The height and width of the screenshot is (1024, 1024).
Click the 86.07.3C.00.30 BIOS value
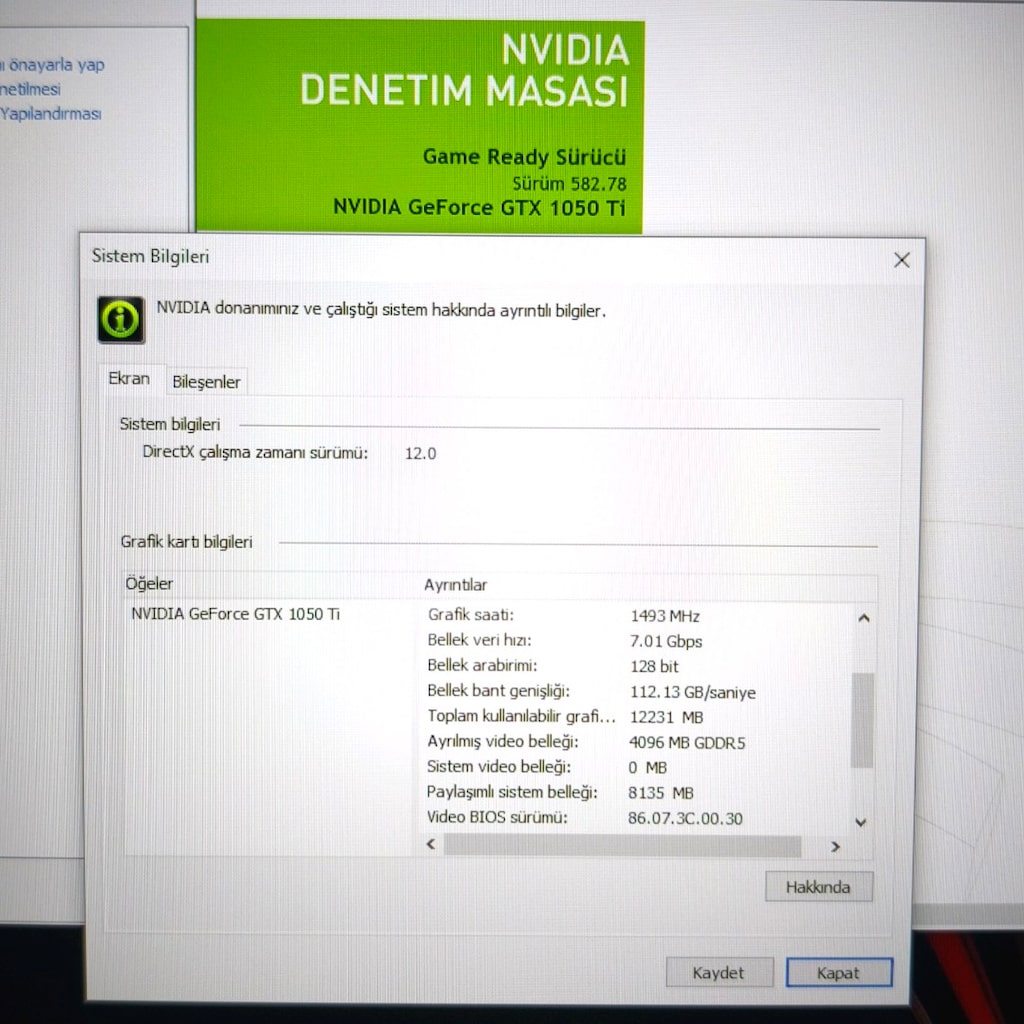point(685,818)
